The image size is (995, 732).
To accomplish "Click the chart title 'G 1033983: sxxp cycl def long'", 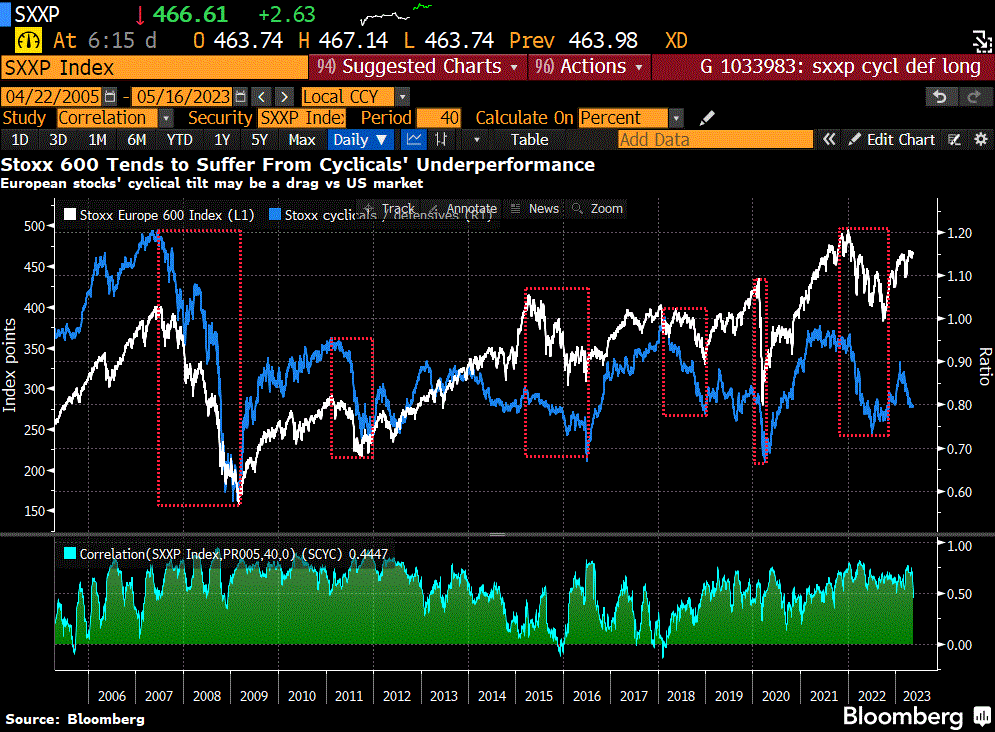I will click(x=840, y=67).
